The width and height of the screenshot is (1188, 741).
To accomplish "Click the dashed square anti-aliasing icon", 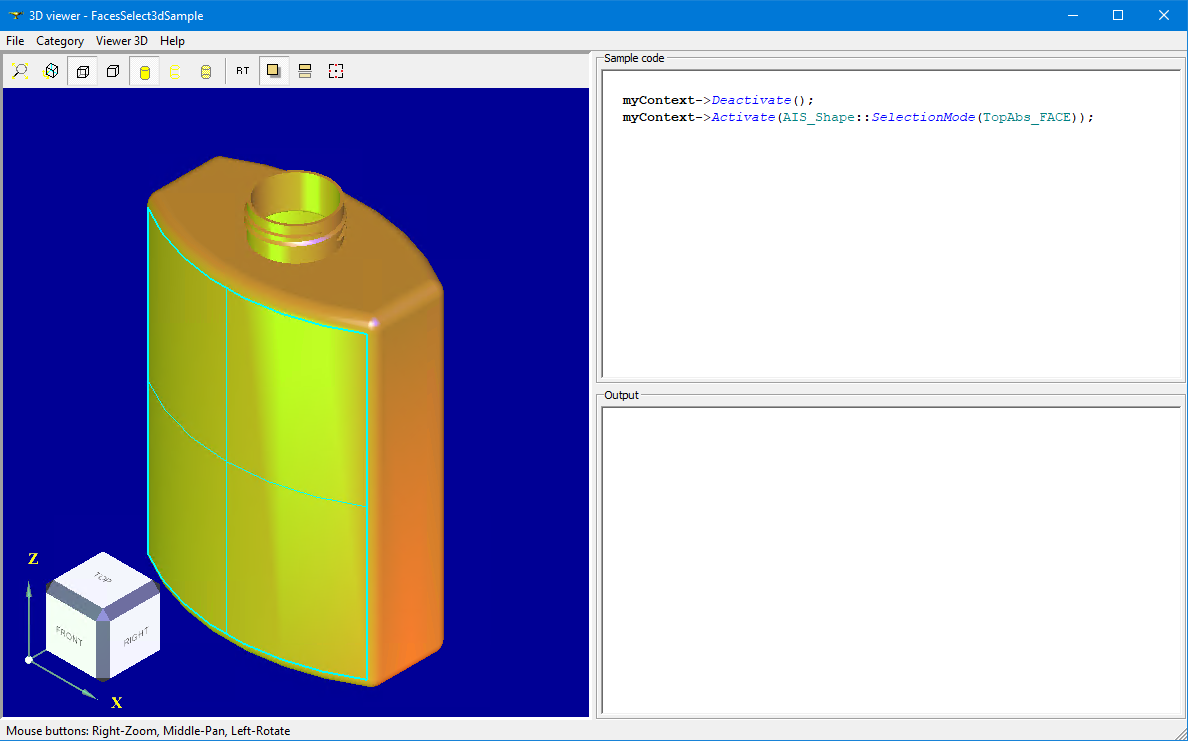I will pyautogui.click(x=336, y=71).
